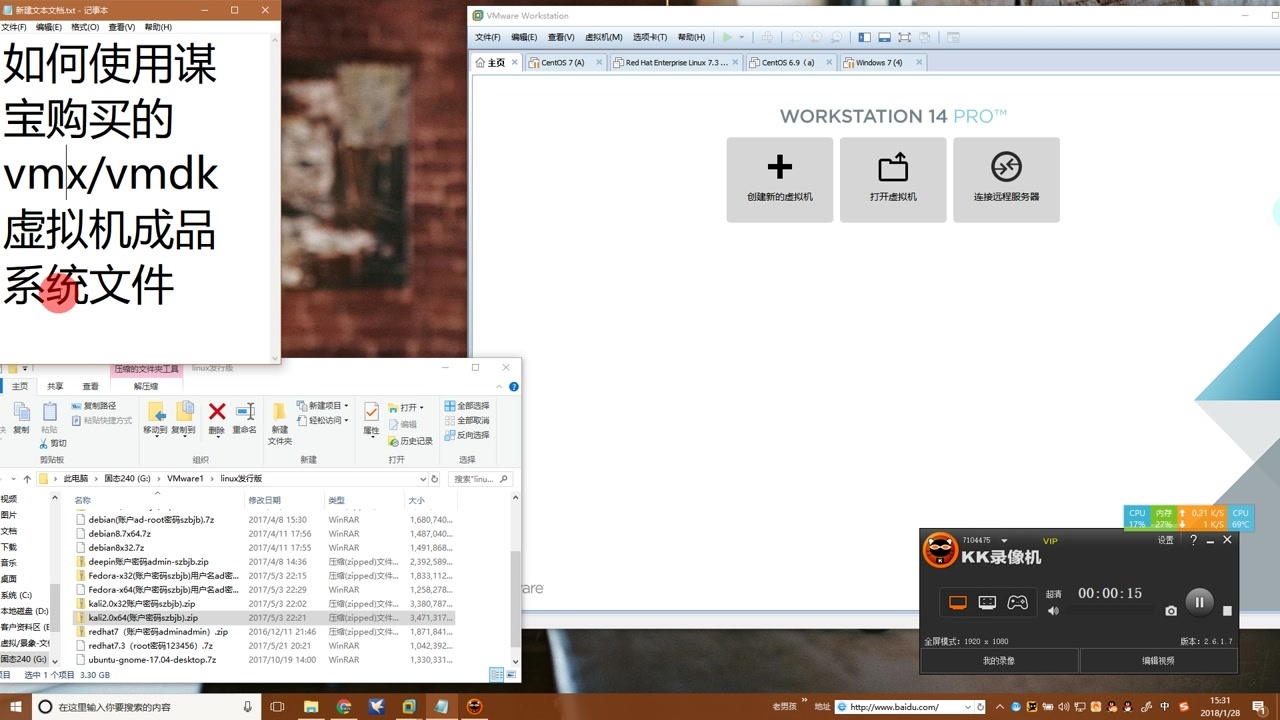Toggle the VMware library sidebar view icon
This screenshot has height=720, width=1280.
coord(865,37)
